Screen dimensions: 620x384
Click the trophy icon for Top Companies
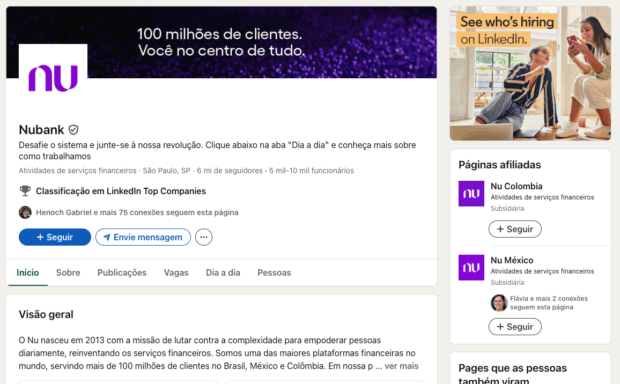point(25,191)
